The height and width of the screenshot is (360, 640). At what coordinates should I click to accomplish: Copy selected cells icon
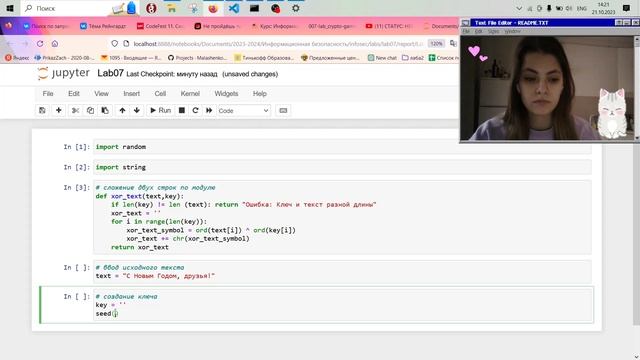point(90,111)
